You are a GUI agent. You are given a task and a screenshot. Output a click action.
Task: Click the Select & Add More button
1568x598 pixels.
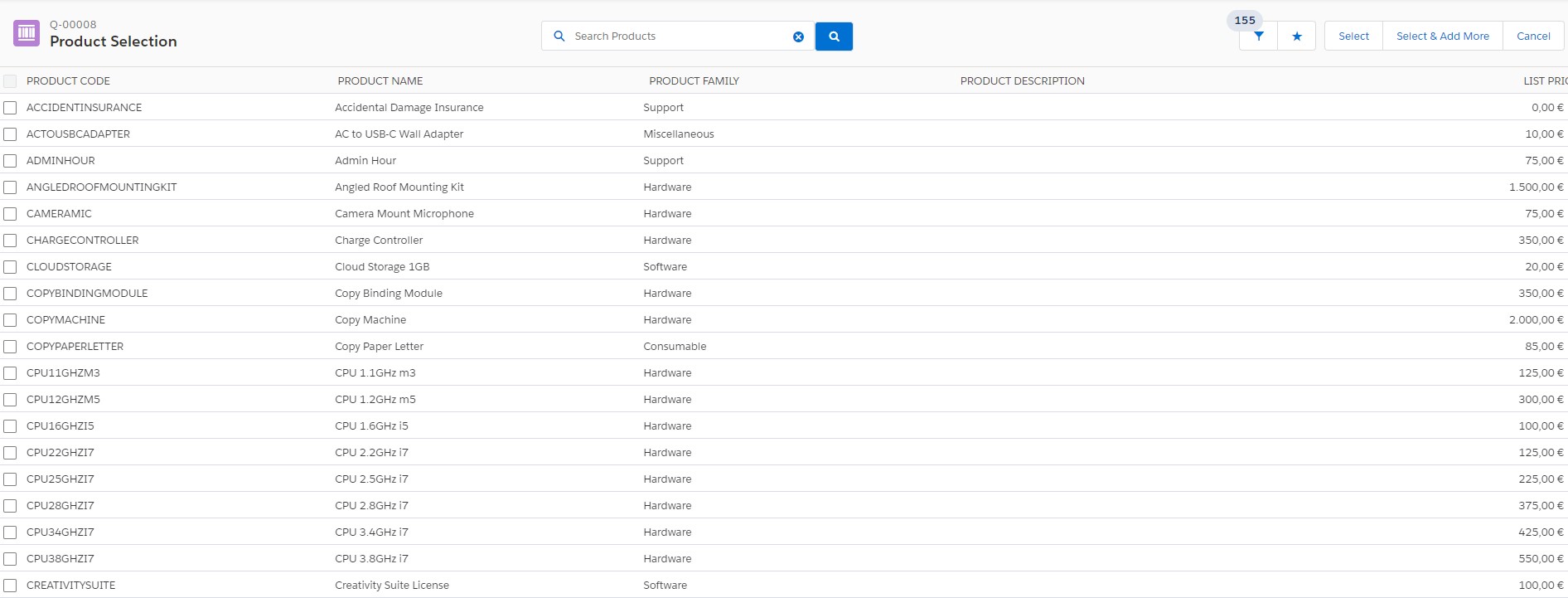[x=1442, y=36]
